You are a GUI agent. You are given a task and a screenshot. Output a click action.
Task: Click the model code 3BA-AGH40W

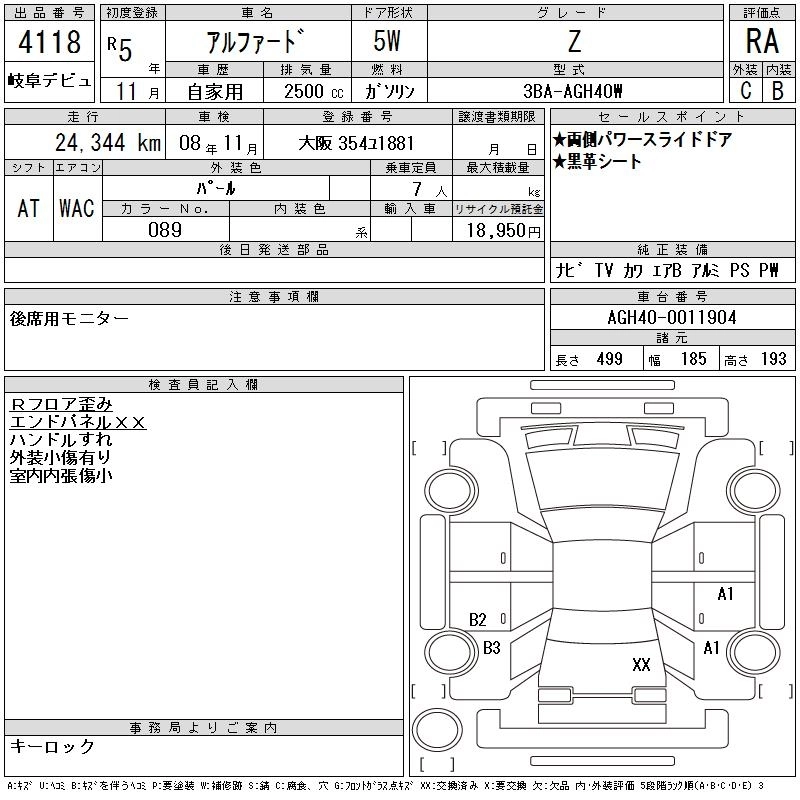(573, 91)
